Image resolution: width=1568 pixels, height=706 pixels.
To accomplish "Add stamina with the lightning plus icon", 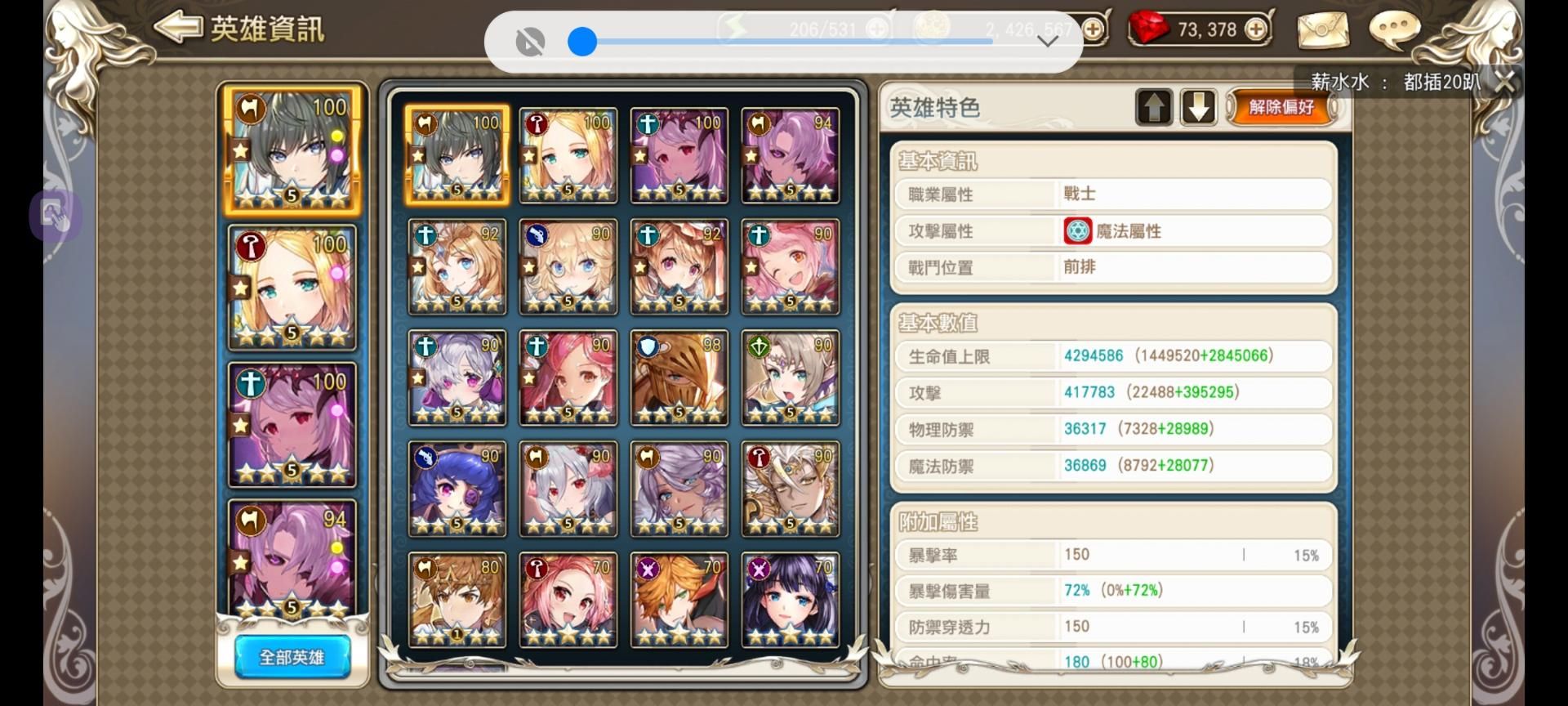I will pyautogui.click(x=878, y=29).
